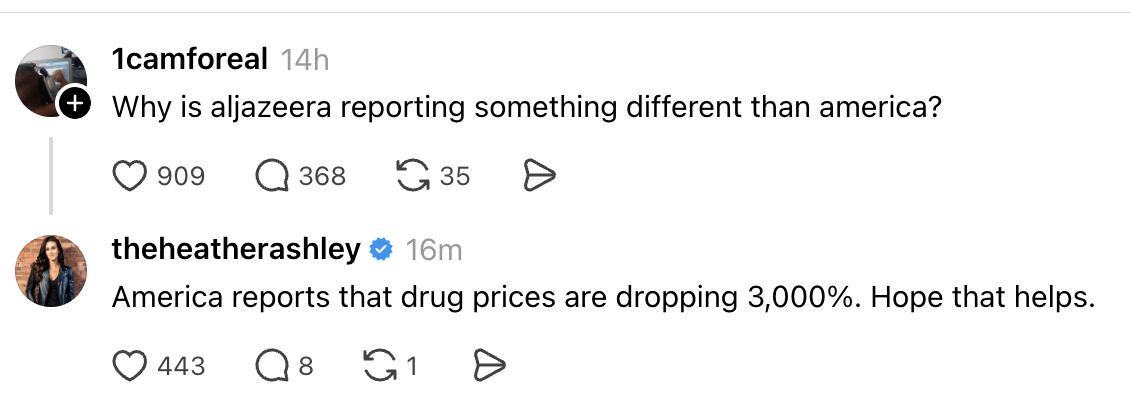Open the 14h timestamp on 1camforeal's post

tap(305, 60)
